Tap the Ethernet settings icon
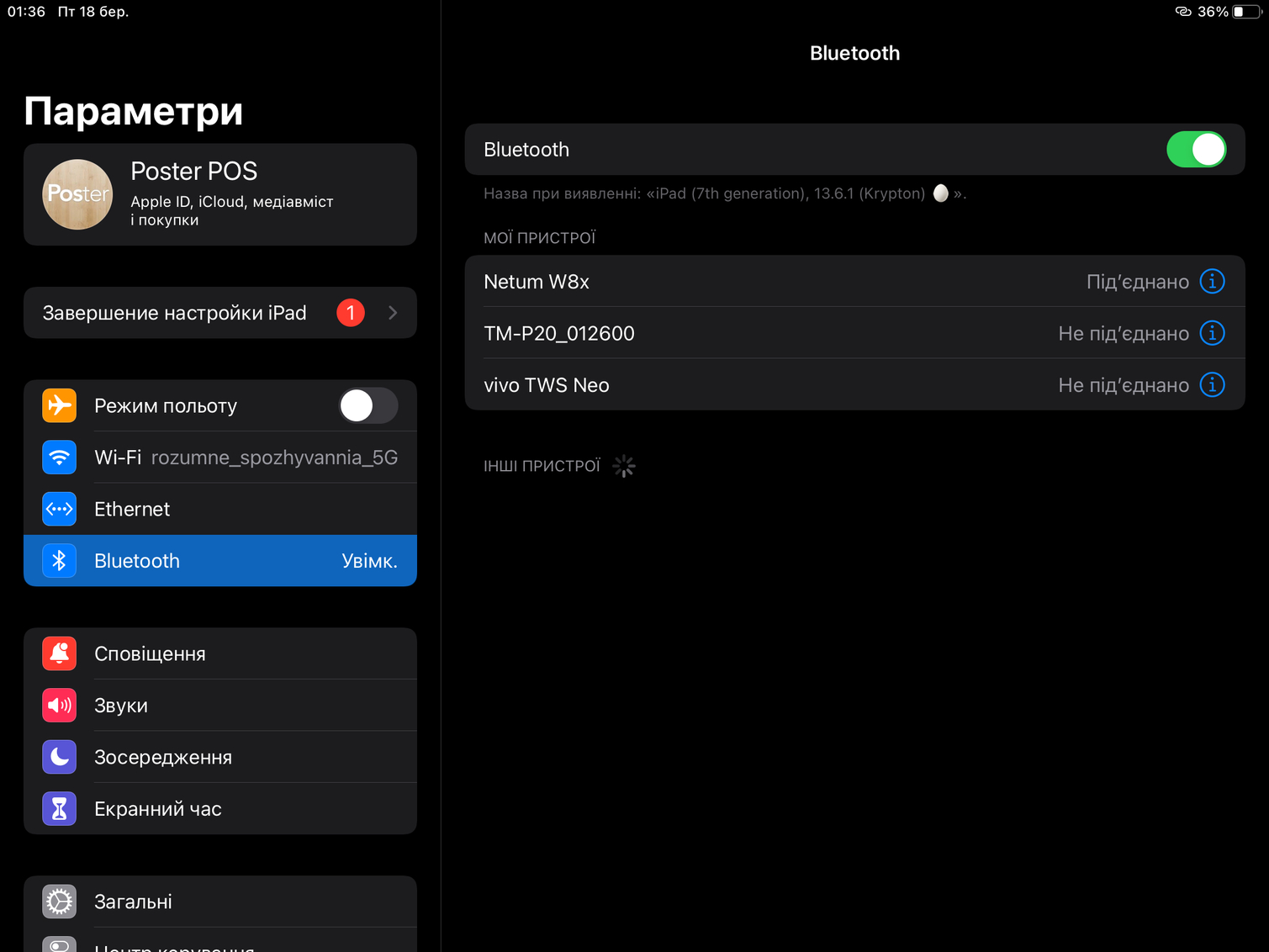1269x952 pixels. [60, 509]
